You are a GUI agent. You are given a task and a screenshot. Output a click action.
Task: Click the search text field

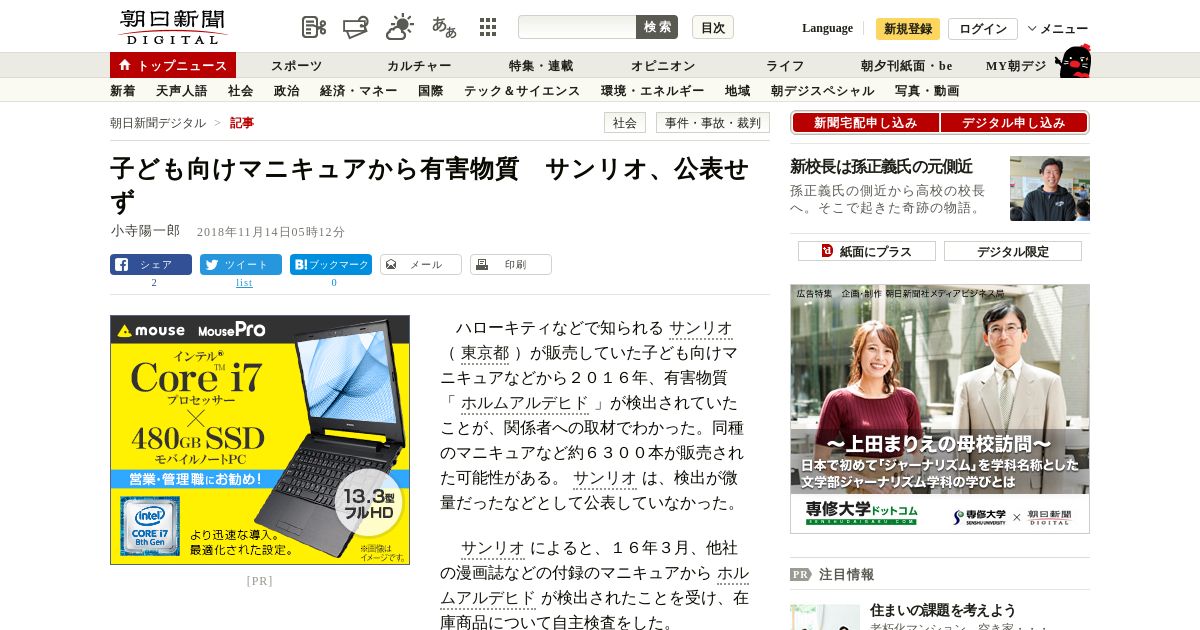577,27
